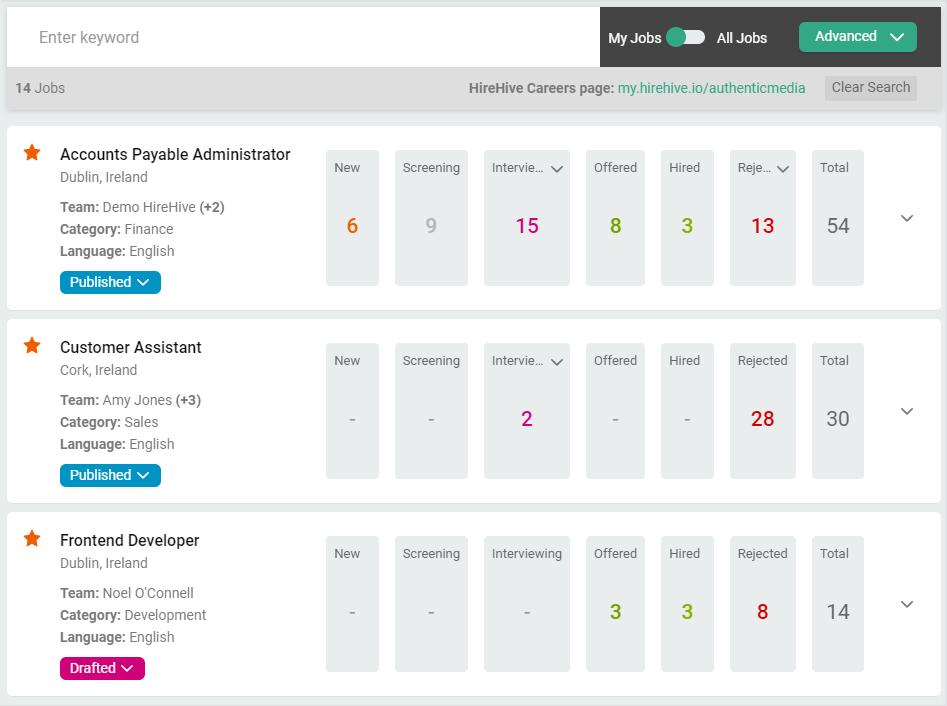
Task: Click the Enter keyword search field
Action: pyautogui.click(x=300, y=37)
